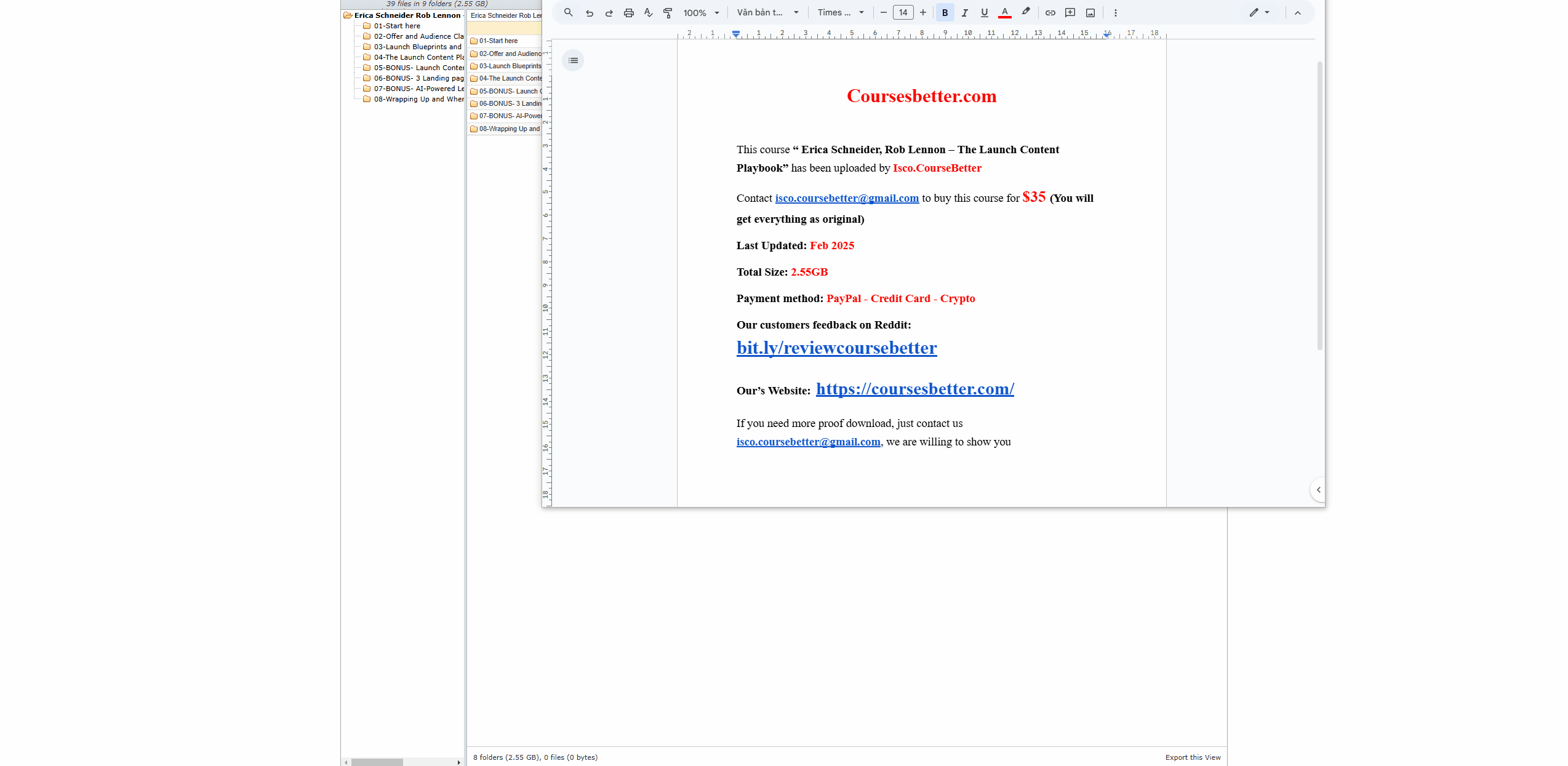Click the red text color button
Screen dimensions: 1568x766
tap(1004, 12)
